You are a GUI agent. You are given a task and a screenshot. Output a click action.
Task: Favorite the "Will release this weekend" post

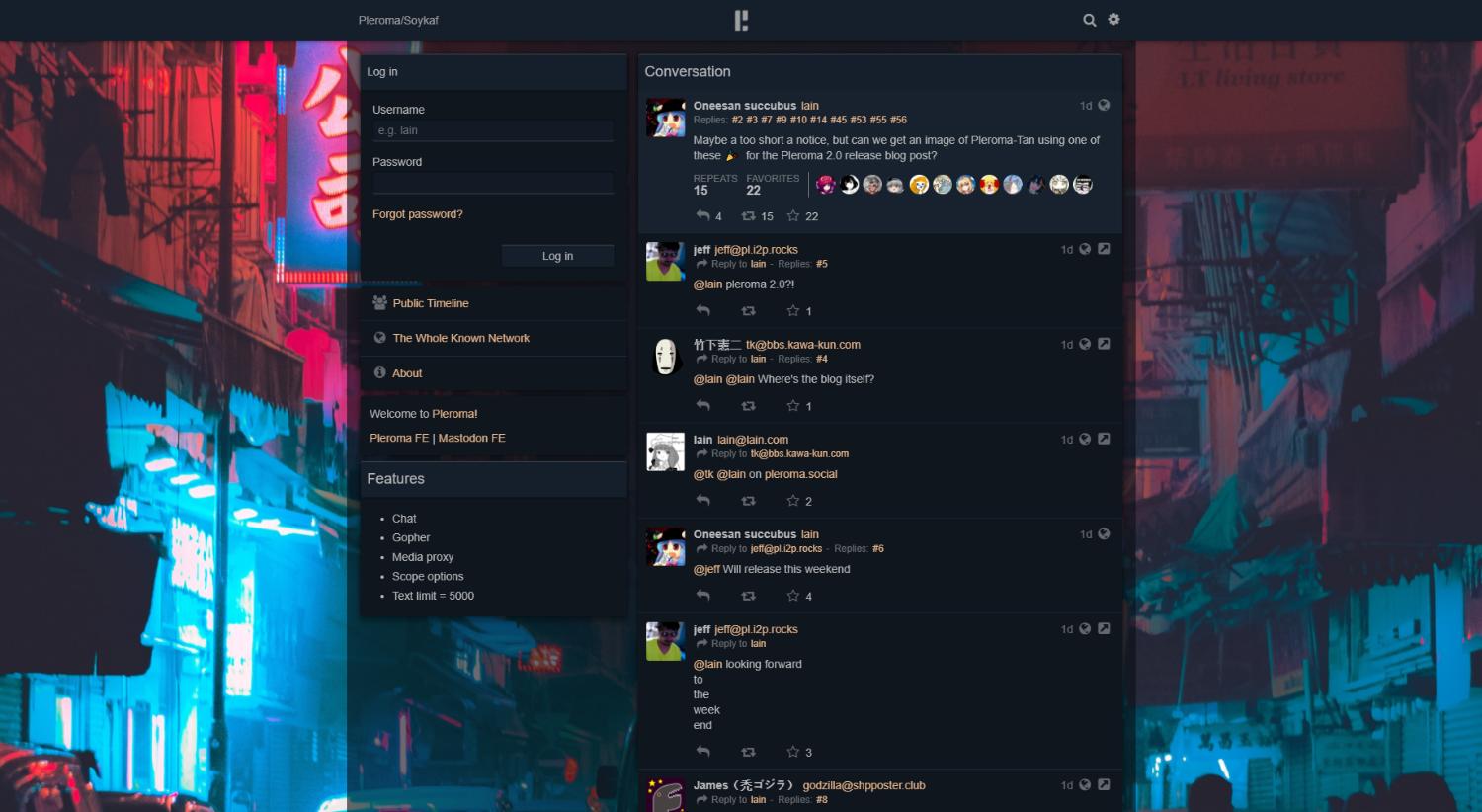[793, 595]
